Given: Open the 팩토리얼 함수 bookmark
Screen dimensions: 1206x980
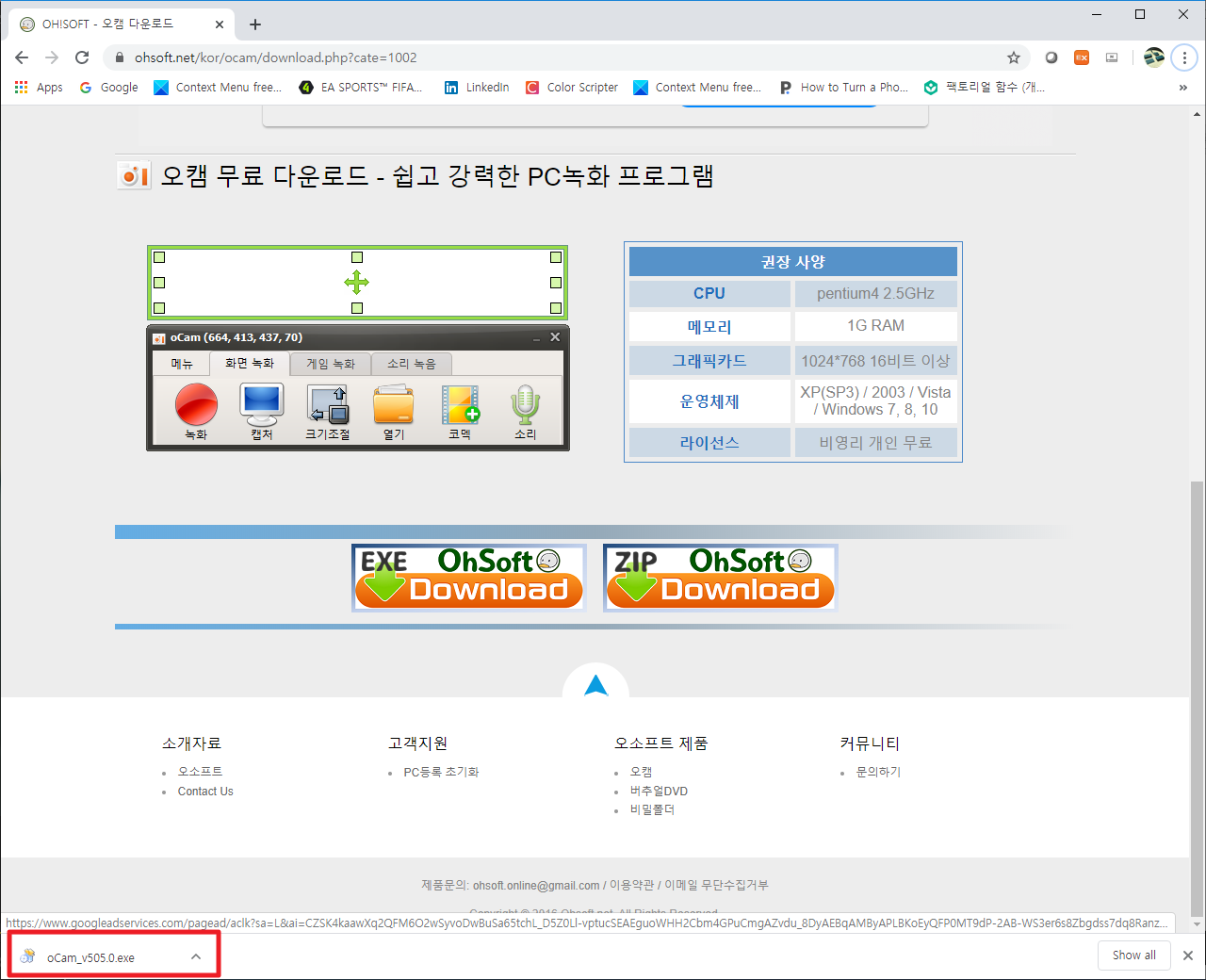Looking at the screenshot, I should pos(985,87).
